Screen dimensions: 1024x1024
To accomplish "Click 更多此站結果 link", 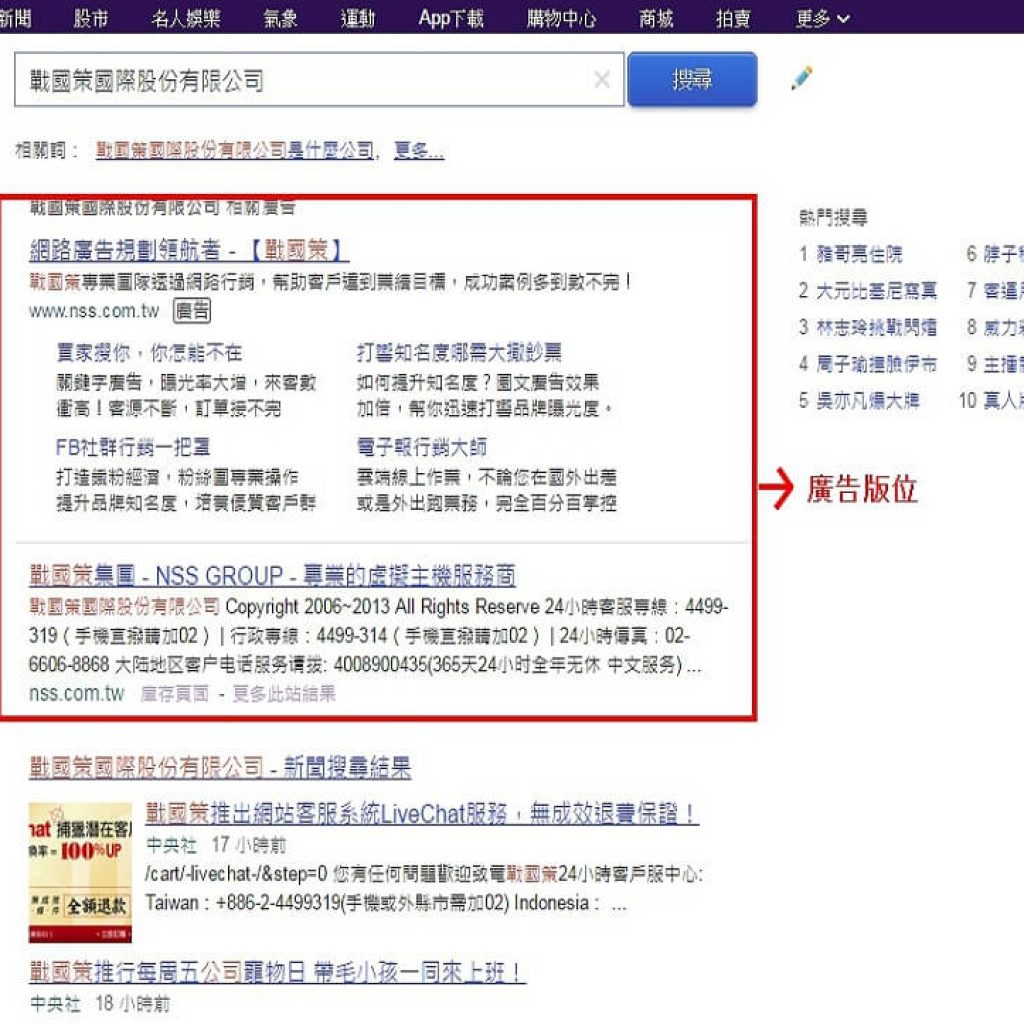I will pos(284,694).
